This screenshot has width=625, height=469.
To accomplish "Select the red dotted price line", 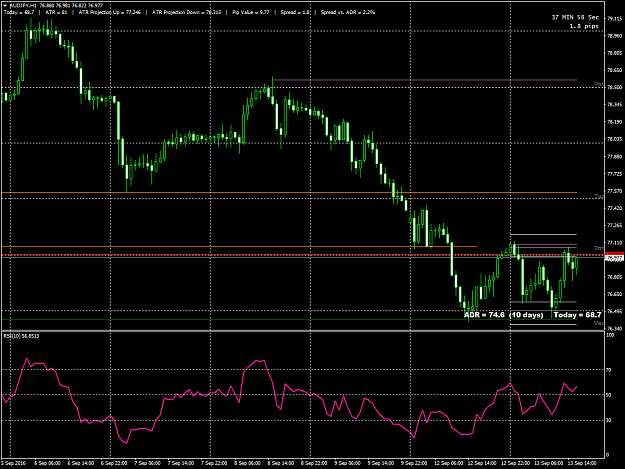I will [303, 254].
